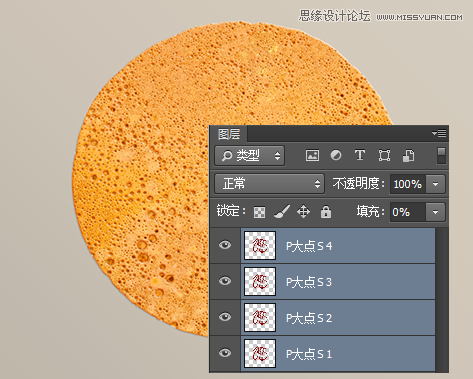The height and width of the screenshot is (379, 473).
Task: Hide the P大点S 2 layer
Action: (x=225, y=317)
